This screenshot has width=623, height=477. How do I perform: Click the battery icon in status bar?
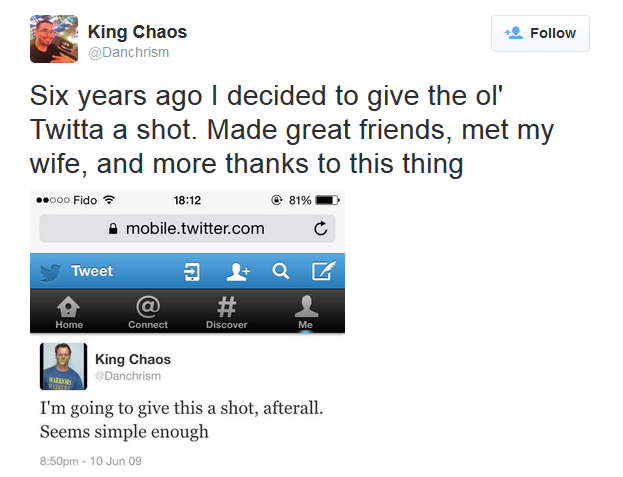coord(327,200)
